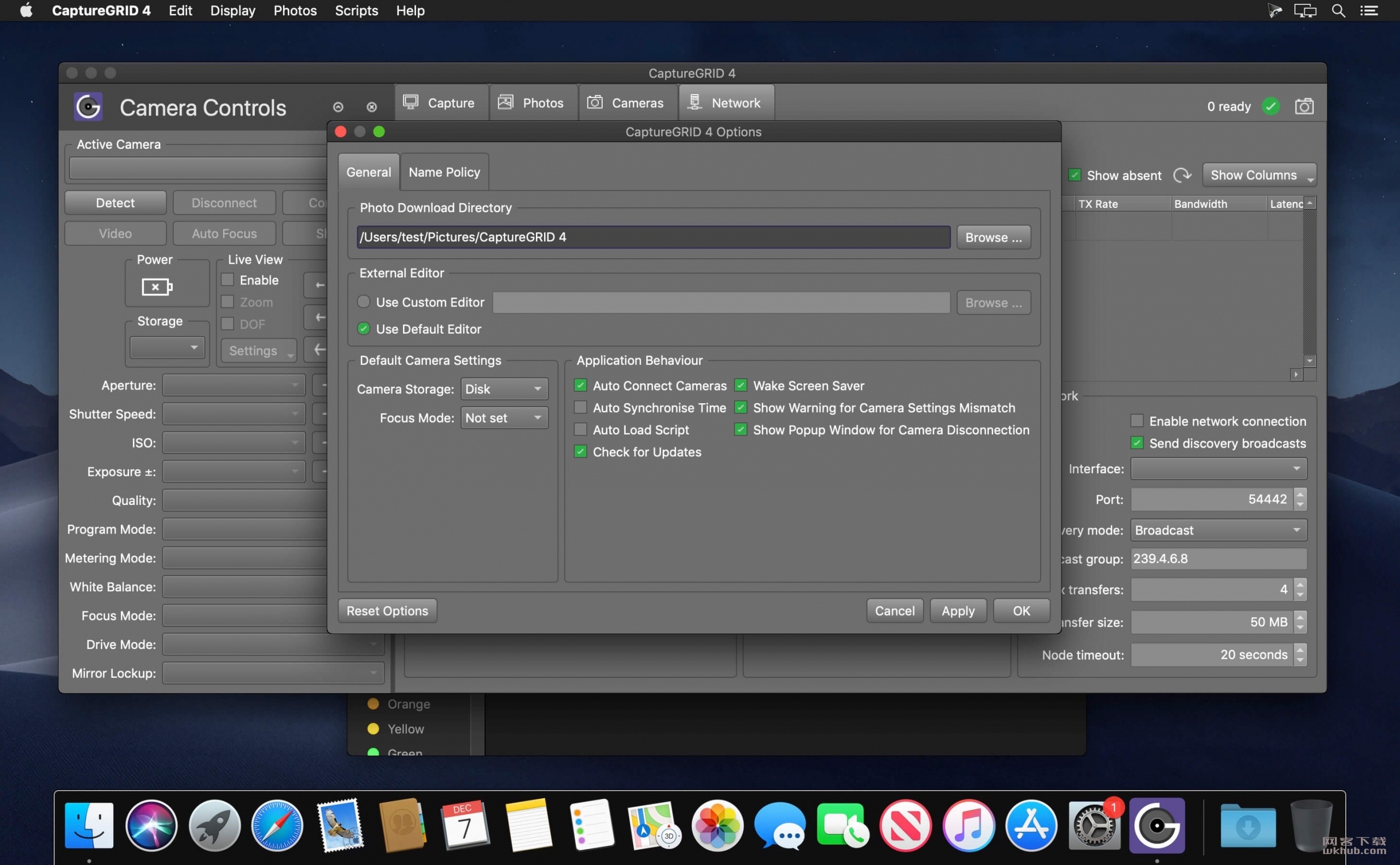
Task: Open Photos app in the Dock
Action: [x=717, y=826]
